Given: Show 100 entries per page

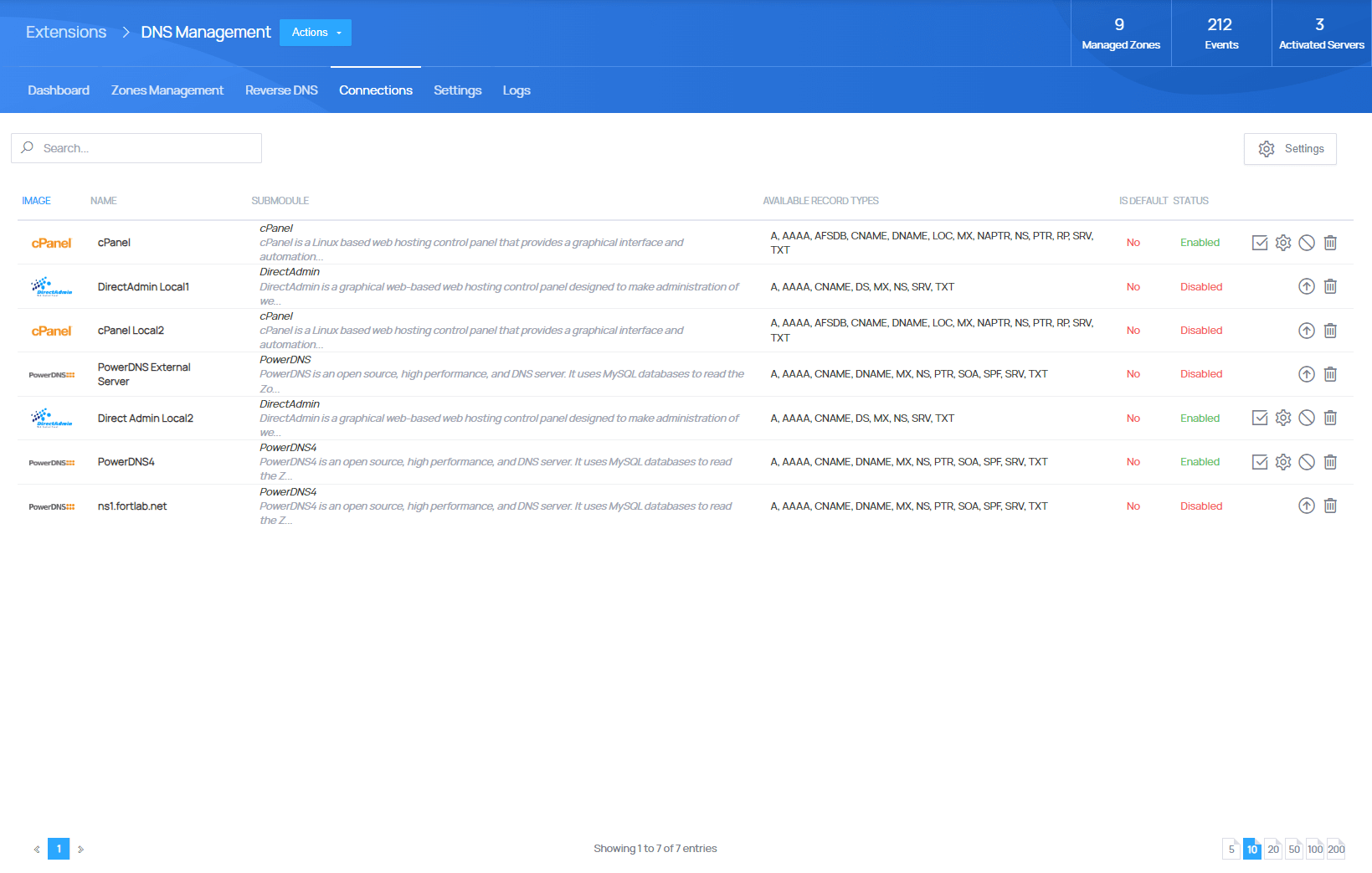Looking at the screenshot, I should tap(1315, 849).
